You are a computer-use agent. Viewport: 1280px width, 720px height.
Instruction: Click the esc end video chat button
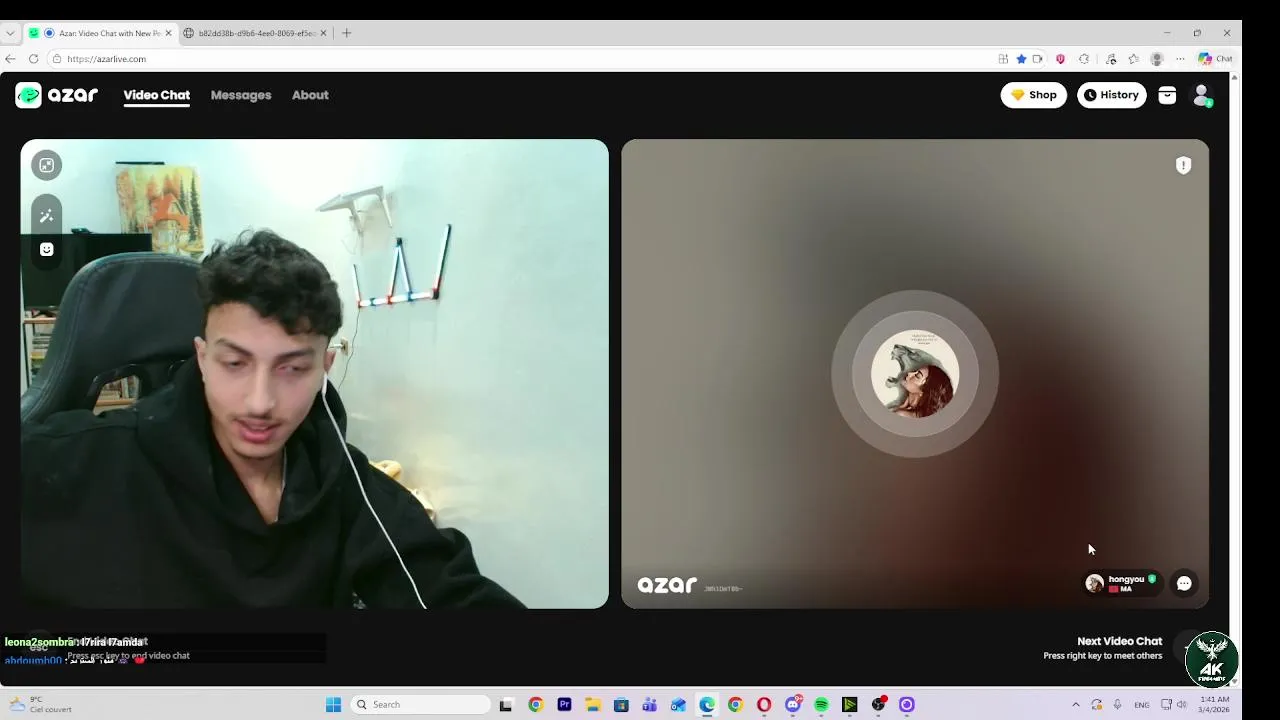(x=38, y=647)
